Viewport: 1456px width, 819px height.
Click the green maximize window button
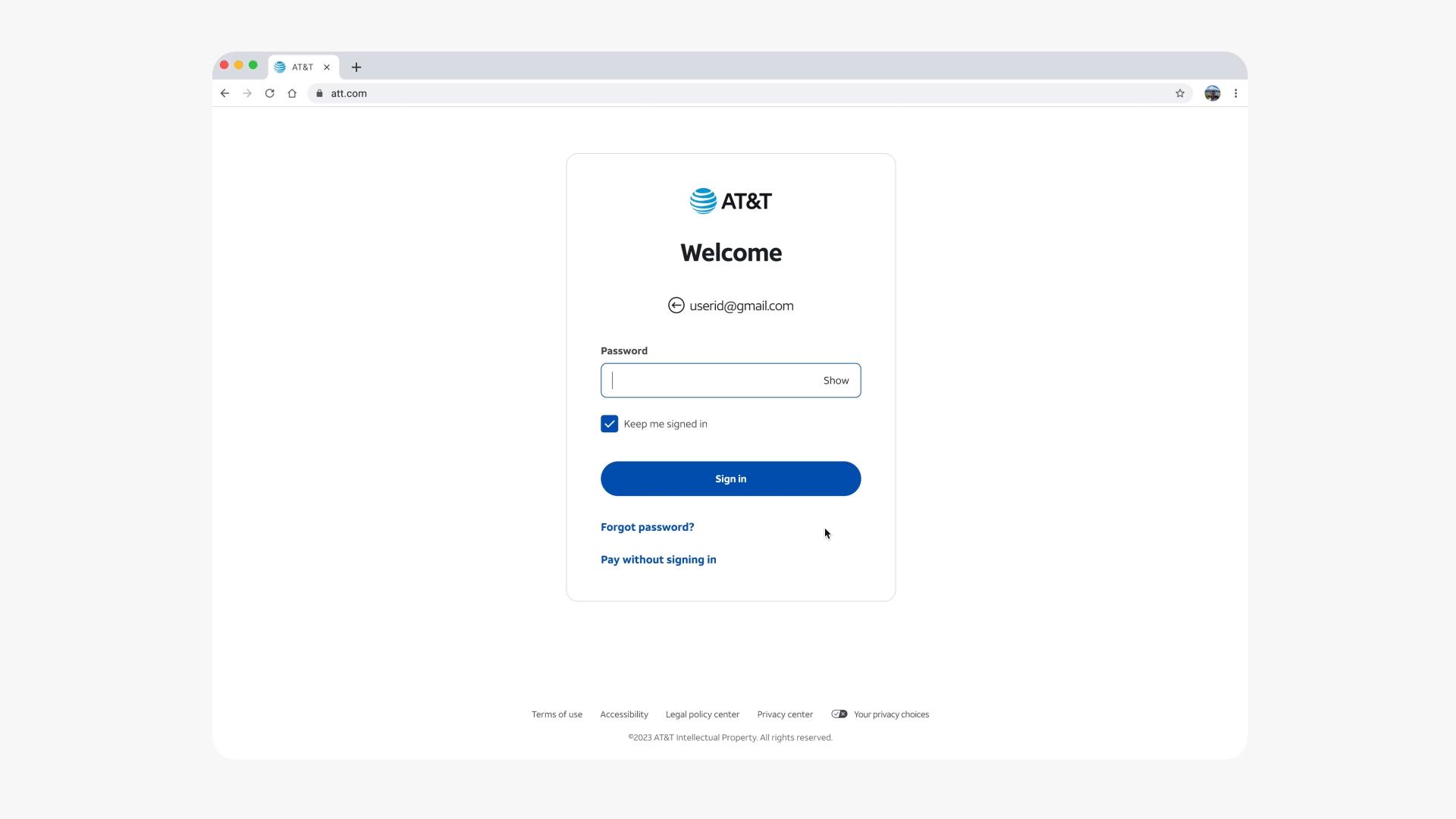click(253, 65)
